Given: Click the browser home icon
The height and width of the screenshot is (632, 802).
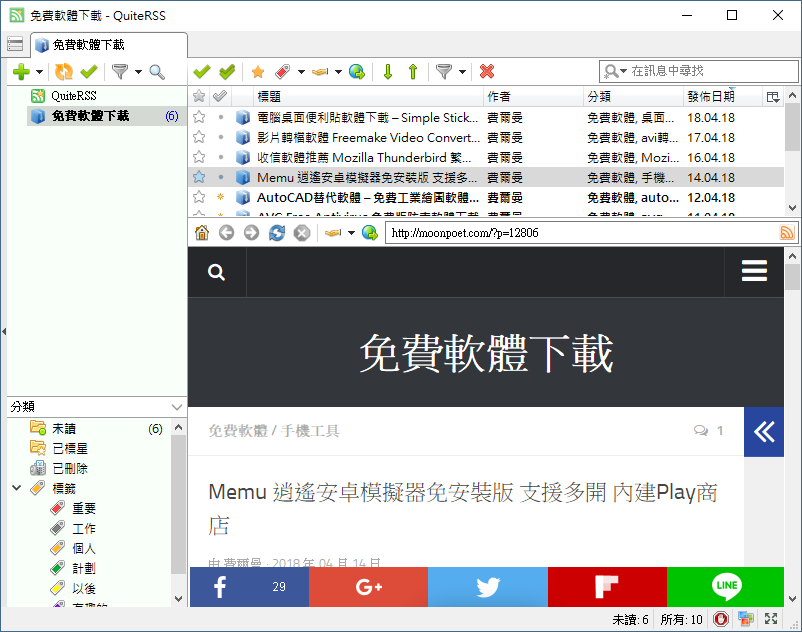Looking at the screenshot, I should pos(202,233).
